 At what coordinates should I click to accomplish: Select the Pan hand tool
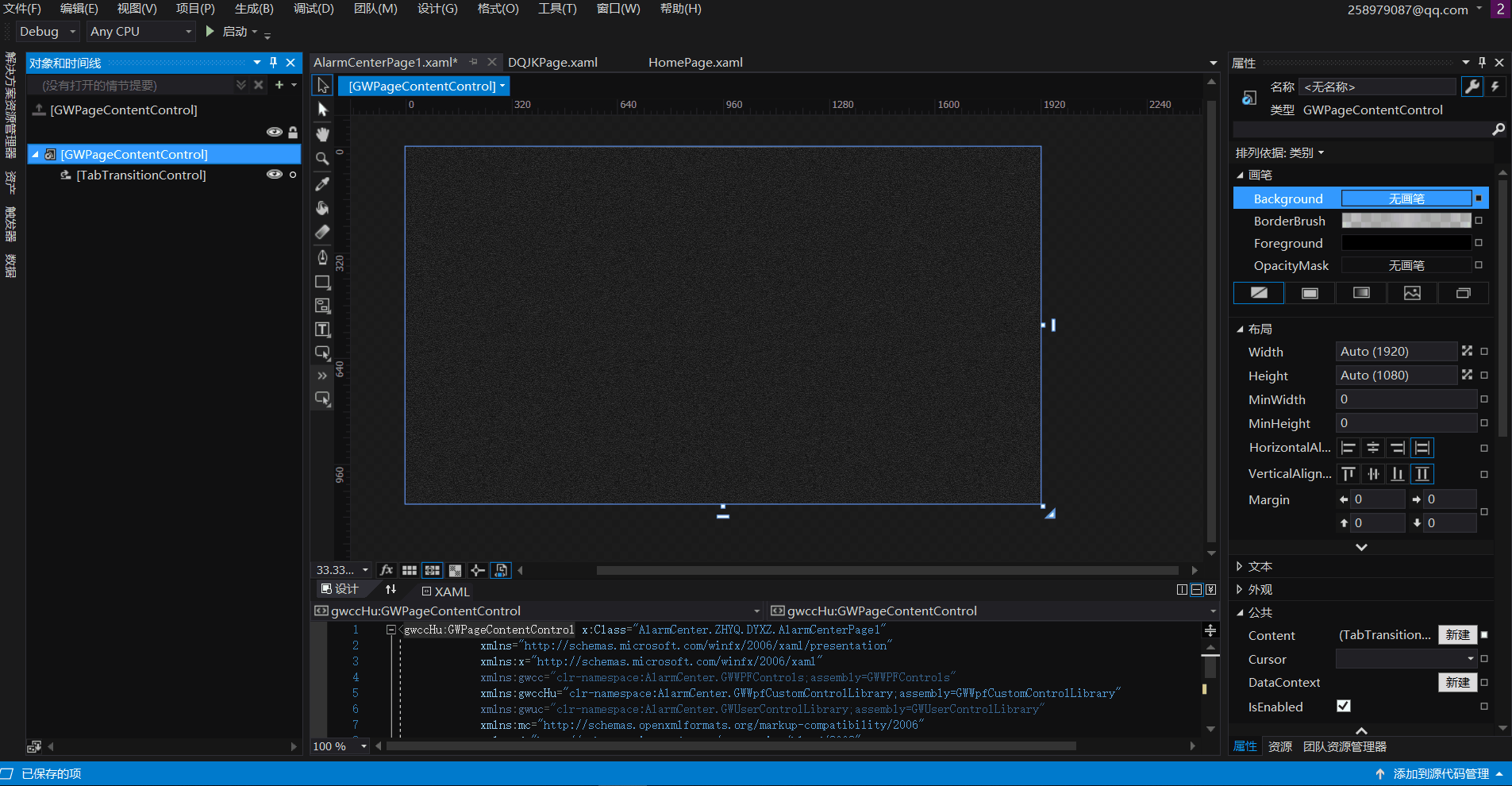pos(322,134)
